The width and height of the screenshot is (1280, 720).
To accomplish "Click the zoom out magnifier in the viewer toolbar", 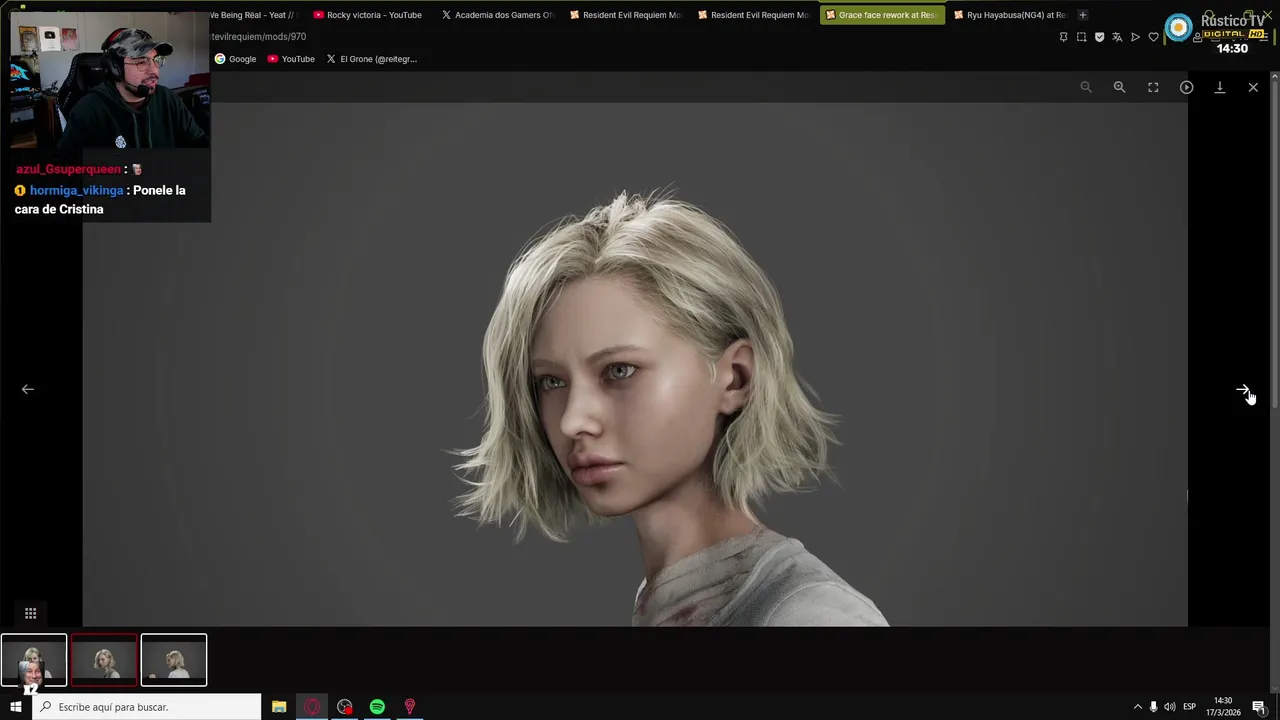I will click(1086, 87).
